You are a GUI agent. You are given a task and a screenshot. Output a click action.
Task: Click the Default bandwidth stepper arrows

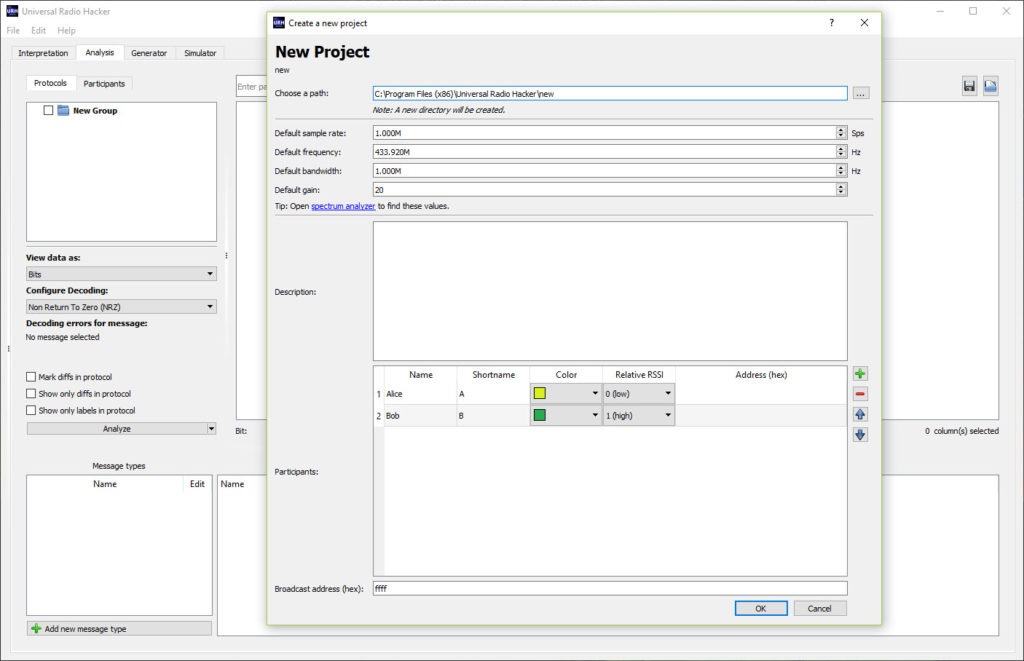pos(841,170)
